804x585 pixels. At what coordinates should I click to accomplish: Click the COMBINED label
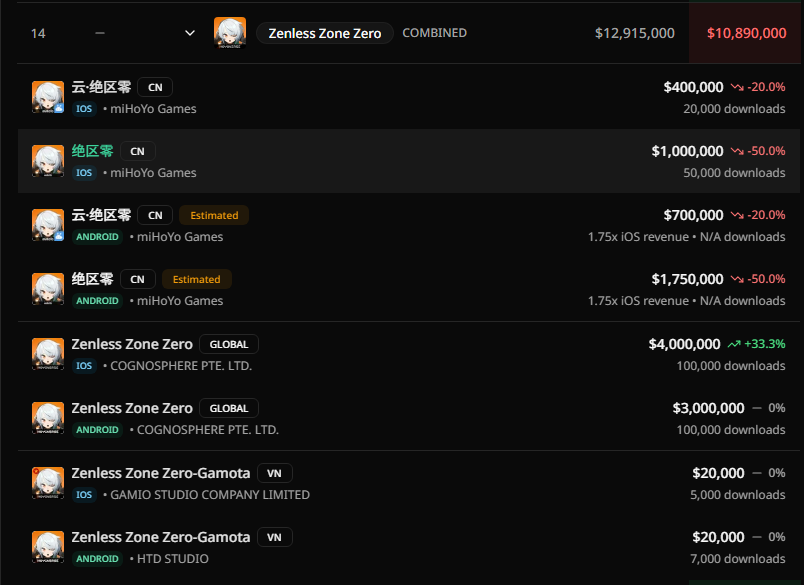click(434, 33)
